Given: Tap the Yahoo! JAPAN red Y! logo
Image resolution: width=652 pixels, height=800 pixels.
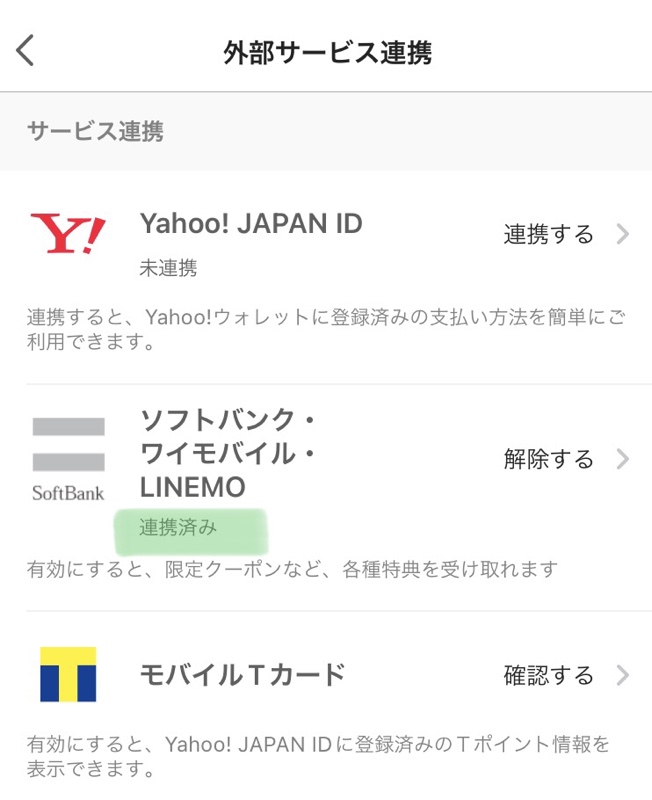Looking at the screenshot, I should click(68, 234).
